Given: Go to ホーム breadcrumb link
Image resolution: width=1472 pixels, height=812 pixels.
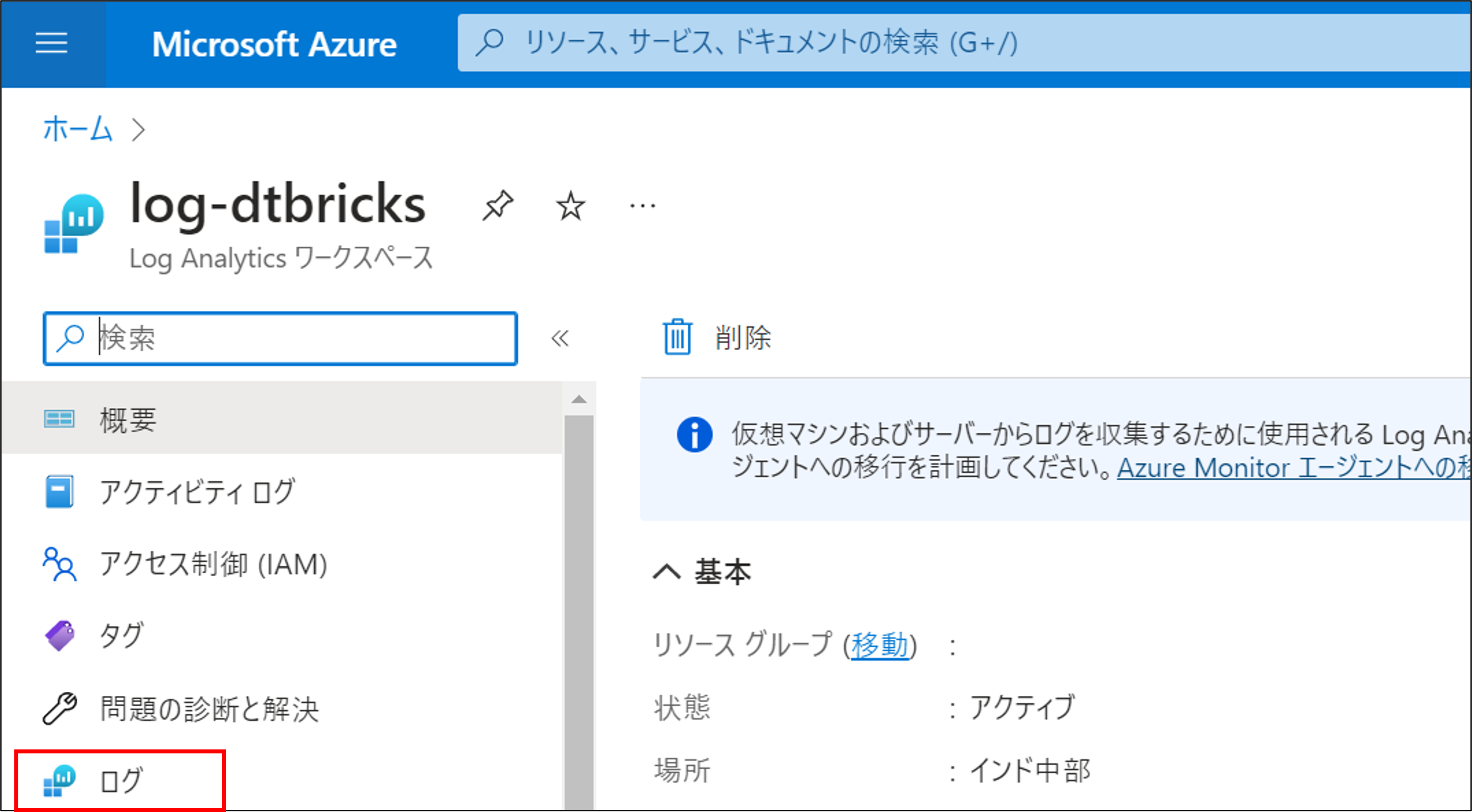Looking at the screenshot, I should coord(78,129).
